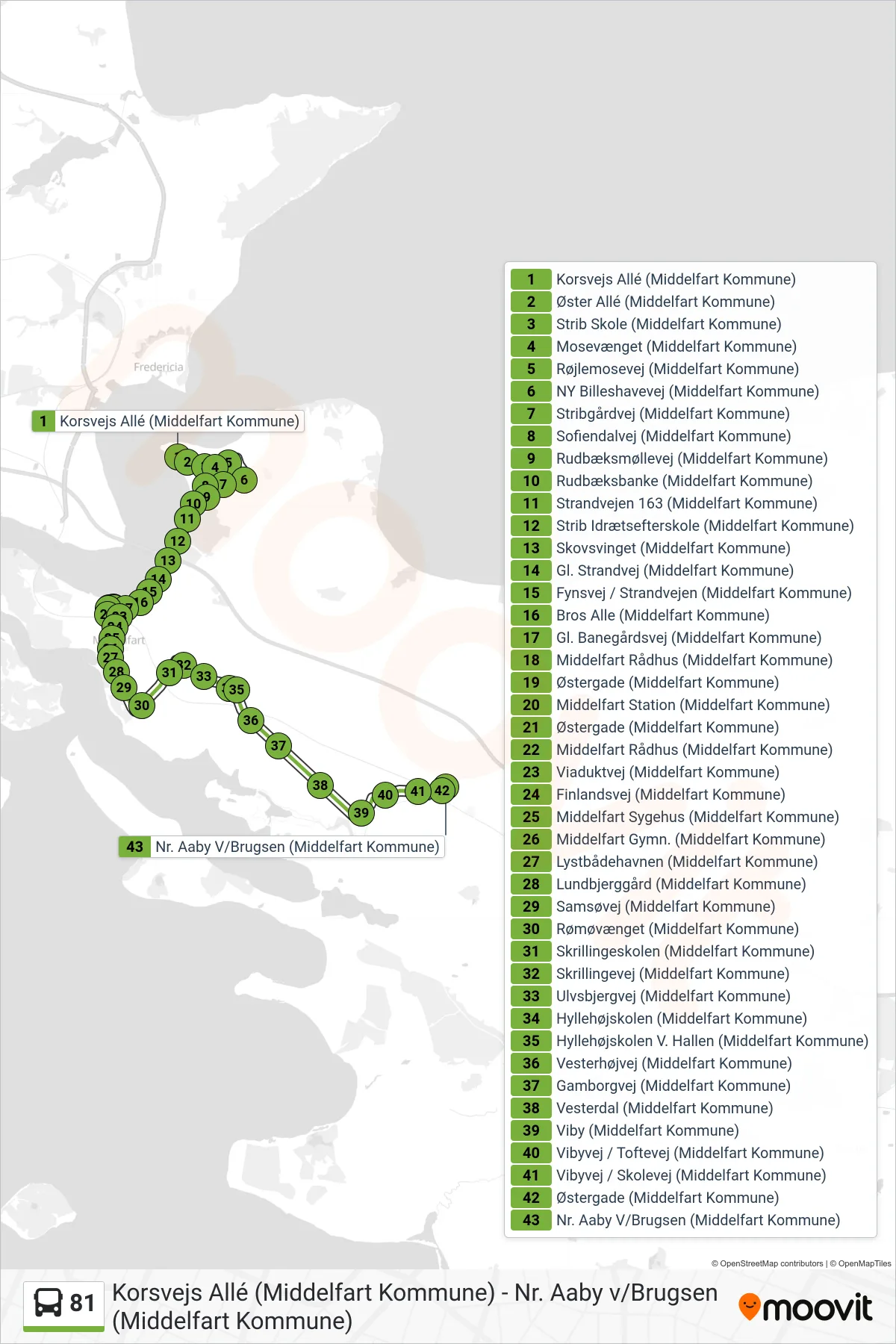896x1344 pixels.
Task: Select stop 4 Mosevænget in list
Action: coord(690,346)
